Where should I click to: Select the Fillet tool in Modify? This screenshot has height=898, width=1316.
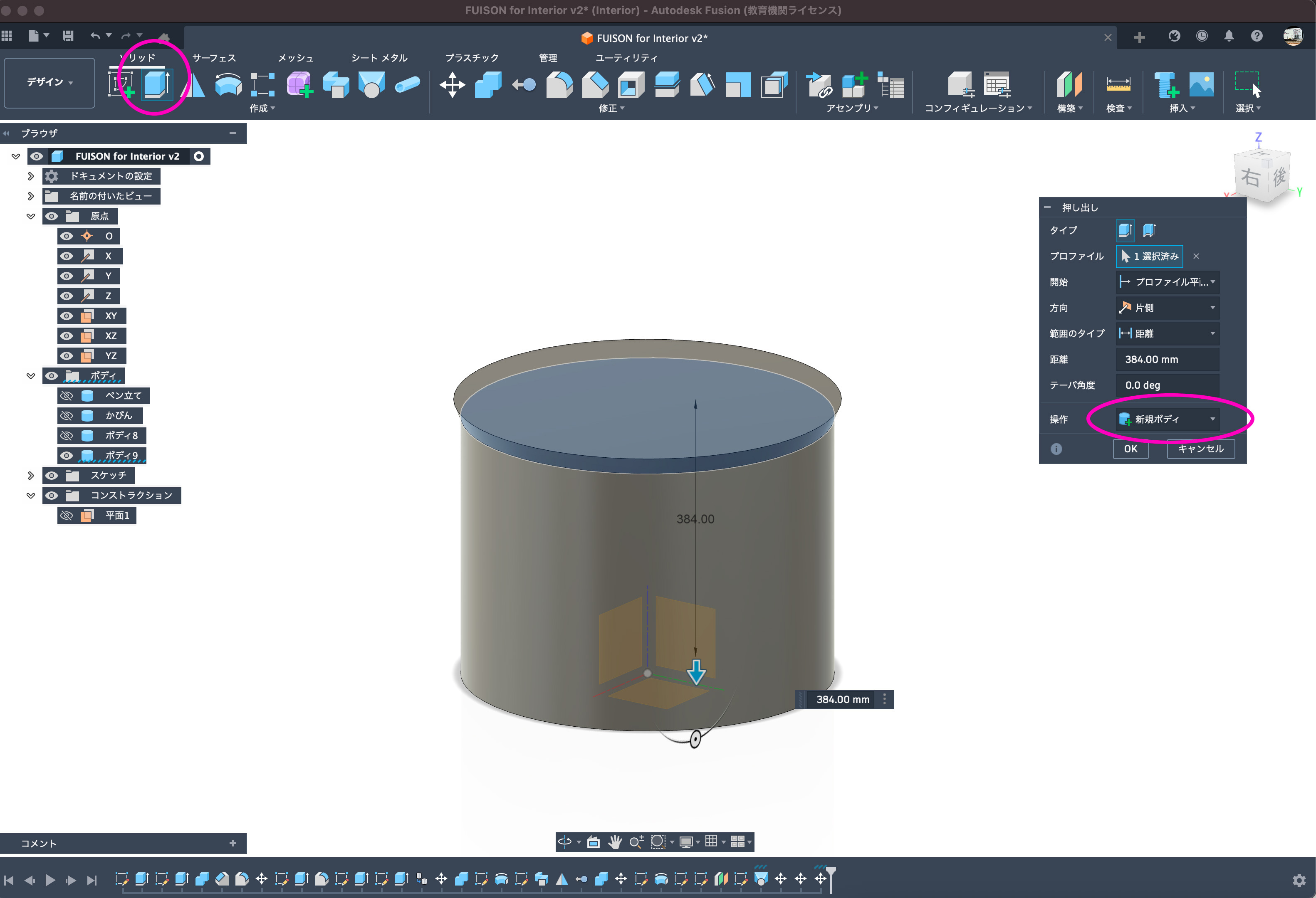pos(559,85)
